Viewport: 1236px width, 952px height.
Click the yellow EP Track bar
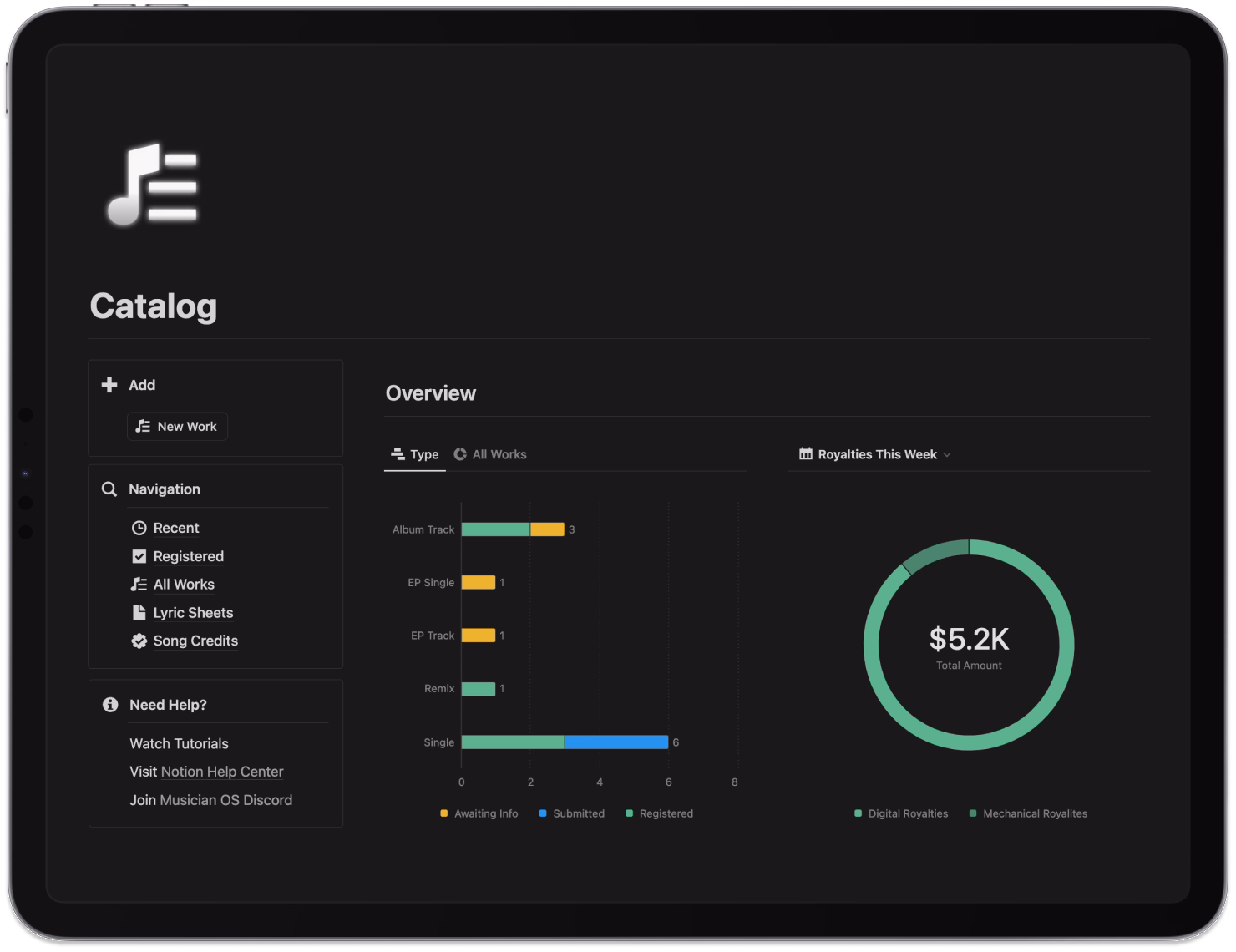[x=479, y=636]
